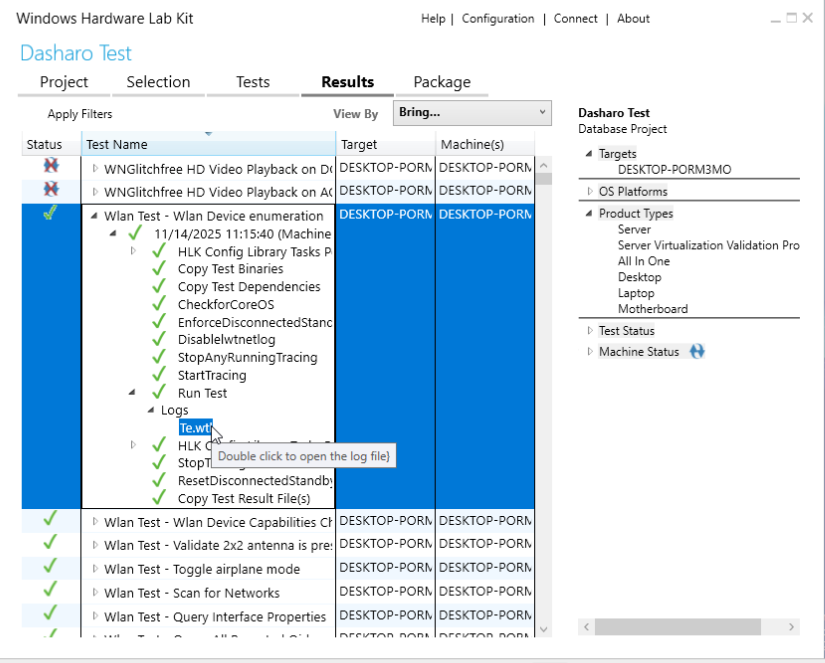This screenshot has height=663, width=825.
Task: Expand the Test Status section
Action: click(x=590, y=330)
